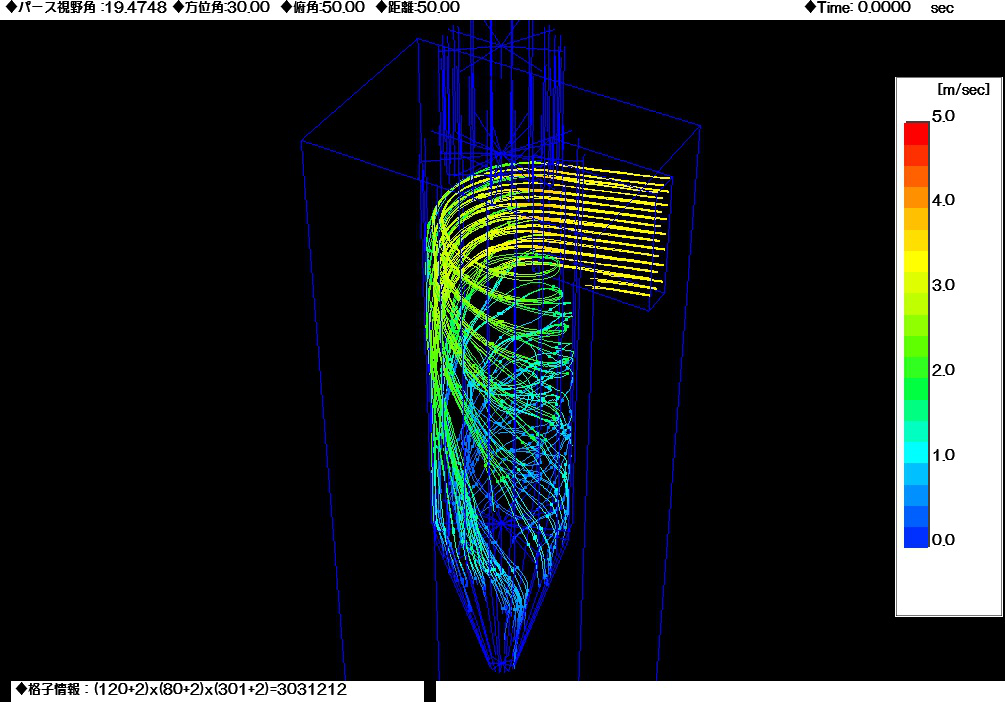Viewport: 1005px width, 702px height.
Task: Click the 3.0 legend value label
Action: (943, 285)
